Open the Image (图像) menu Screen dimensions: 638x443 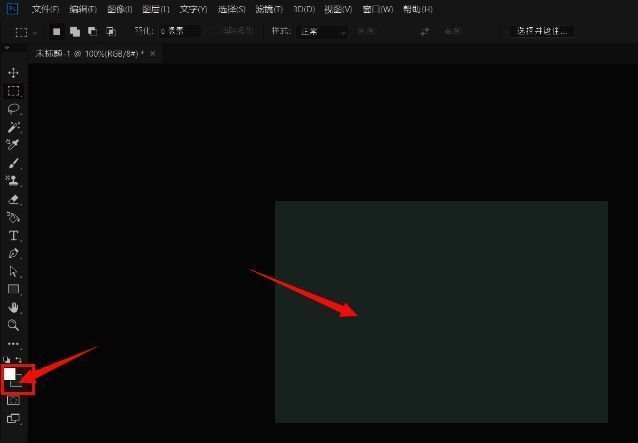coord(120,9)
